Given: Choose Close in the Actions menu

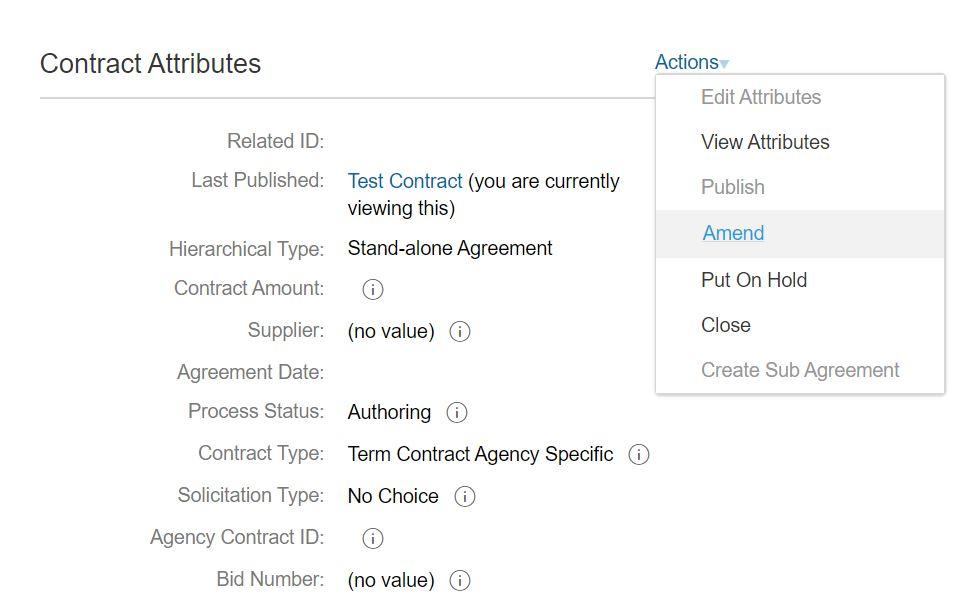Looking at the screenshot, I should tap(726, 325).
